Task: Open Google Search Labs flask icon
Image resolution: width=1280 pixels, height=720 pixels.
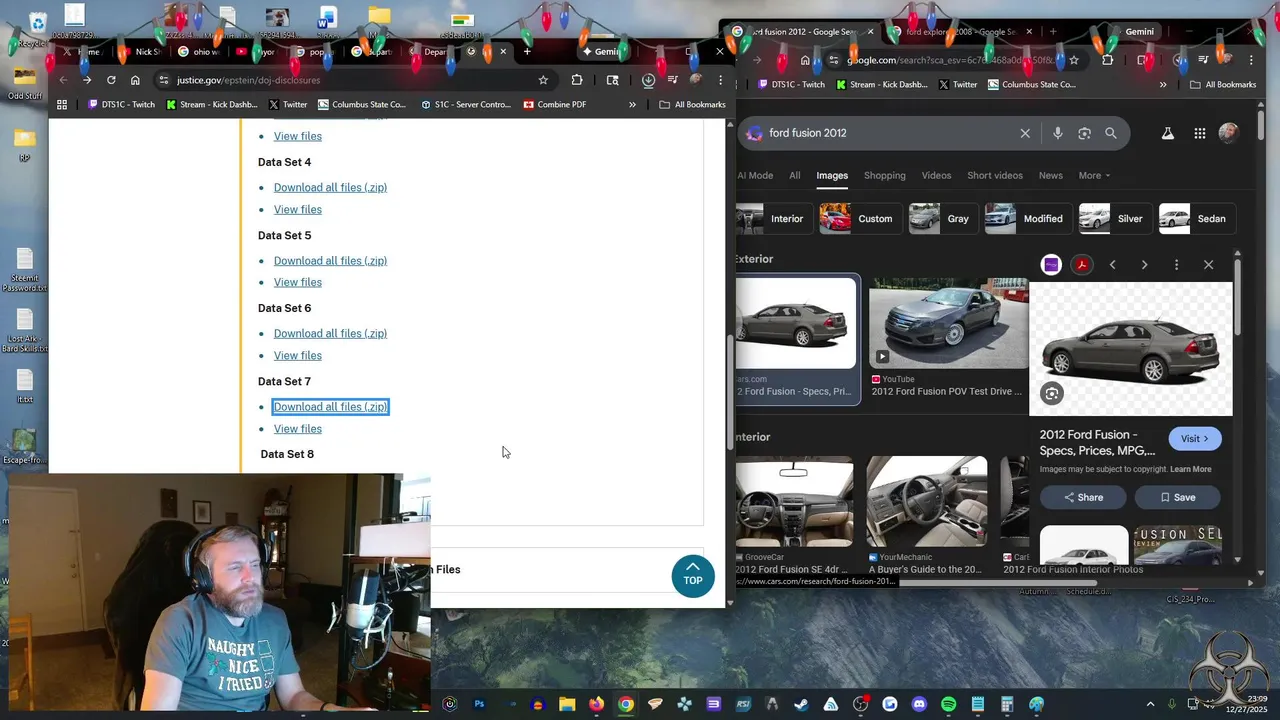Action: pos(1167,133)
